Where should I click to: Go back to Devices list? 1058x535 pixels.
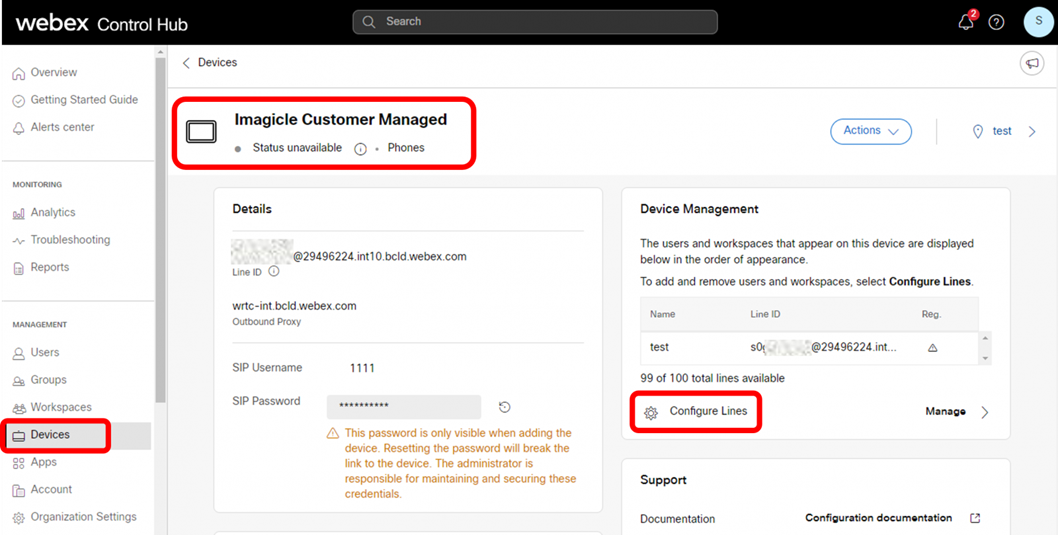tap(209, 63)
